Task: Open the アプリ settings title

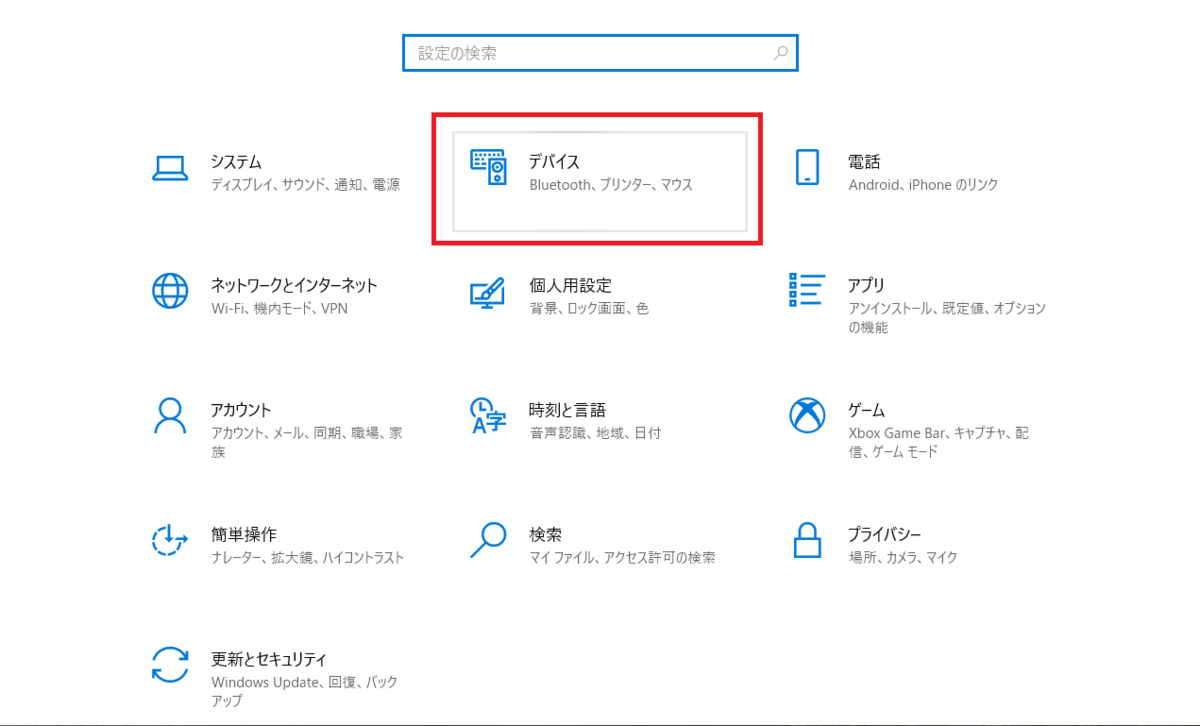Action: pos(866,285)
